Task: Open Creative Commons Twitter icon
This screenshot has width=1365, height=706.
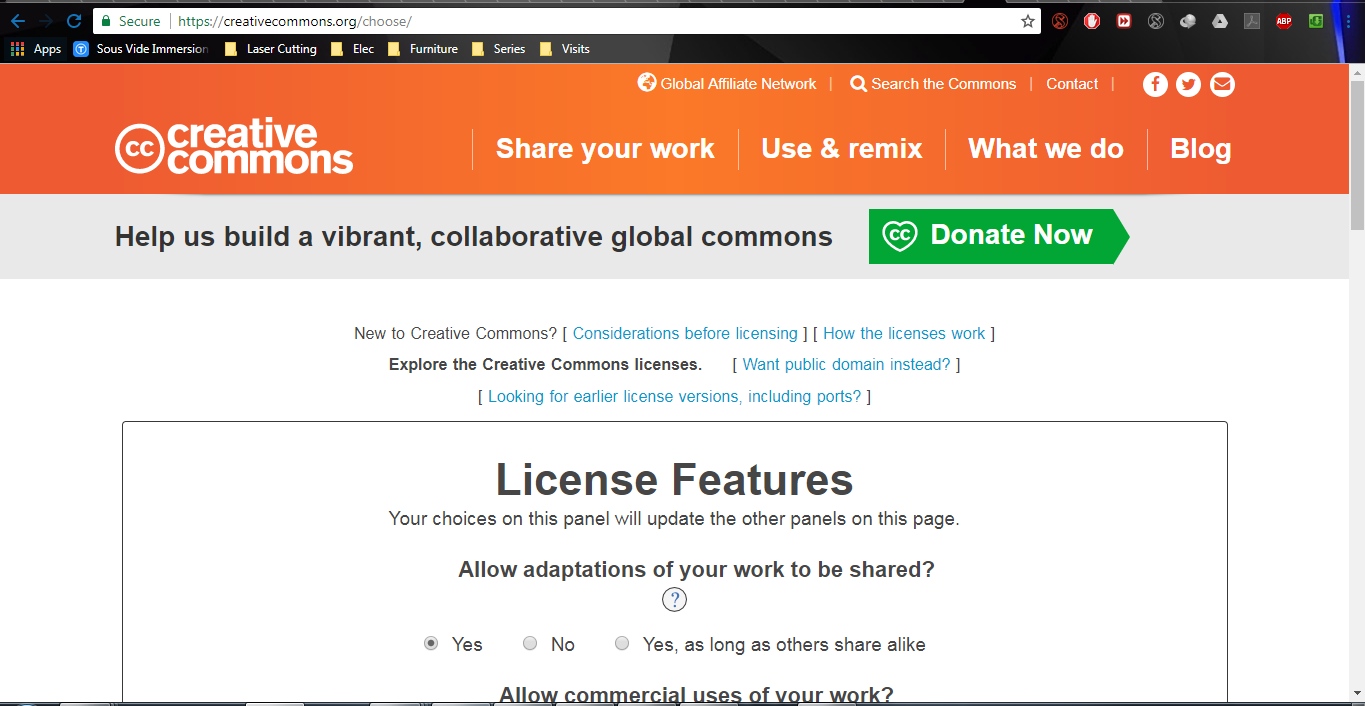Action: [1188, 85]
